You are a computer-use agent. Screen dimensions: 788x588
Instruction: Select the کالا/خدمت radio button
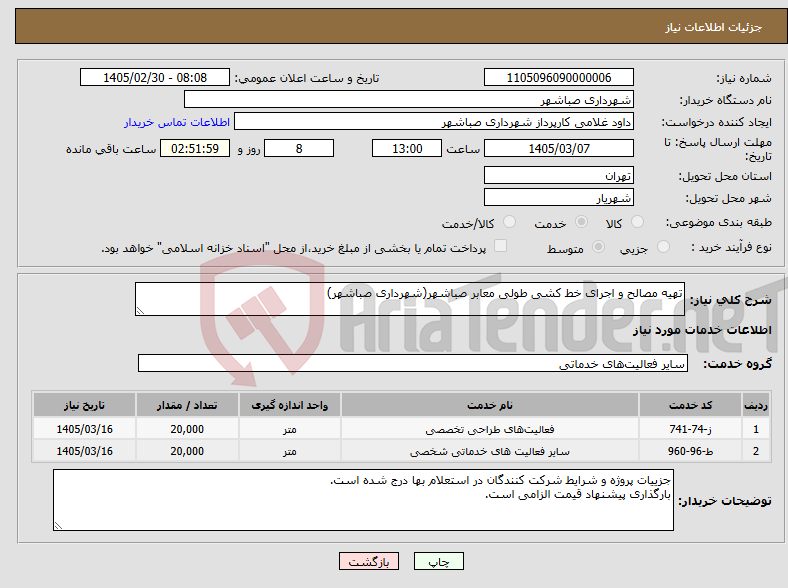coord(509,222)
